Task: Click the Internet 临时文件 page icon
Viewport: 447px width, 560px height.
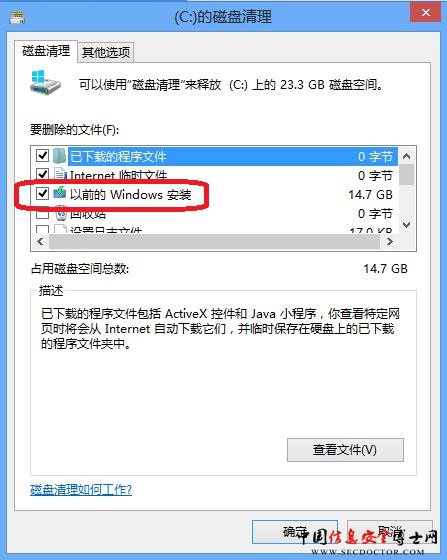Action: [x=60, y=174]
